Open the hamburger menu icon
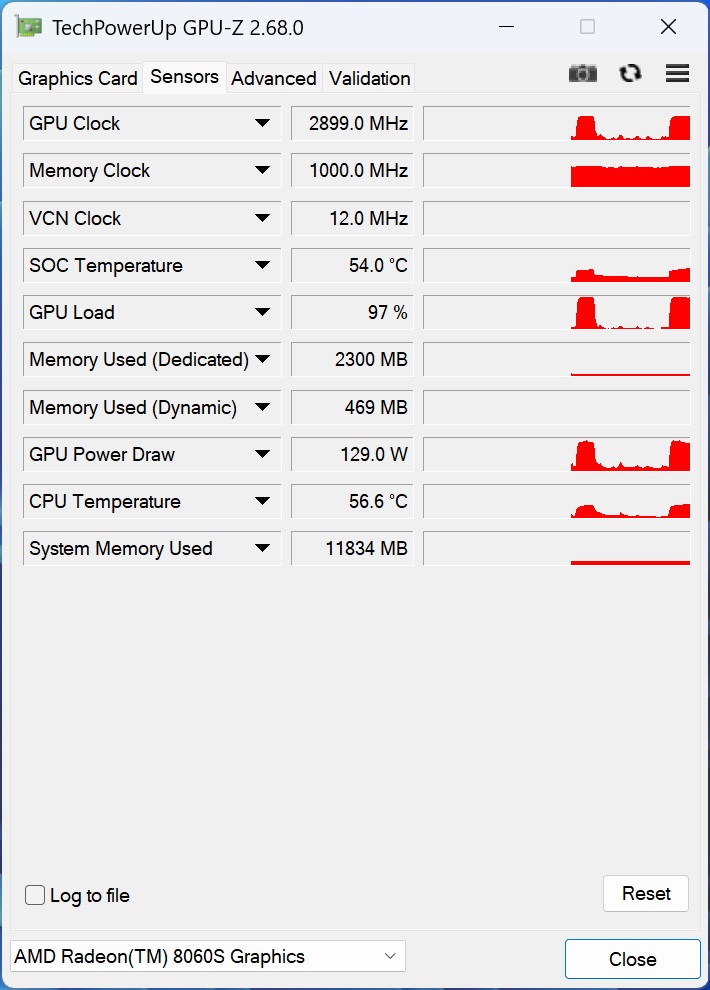Screen dimensions: 710x990 click(x=677, y=73)
